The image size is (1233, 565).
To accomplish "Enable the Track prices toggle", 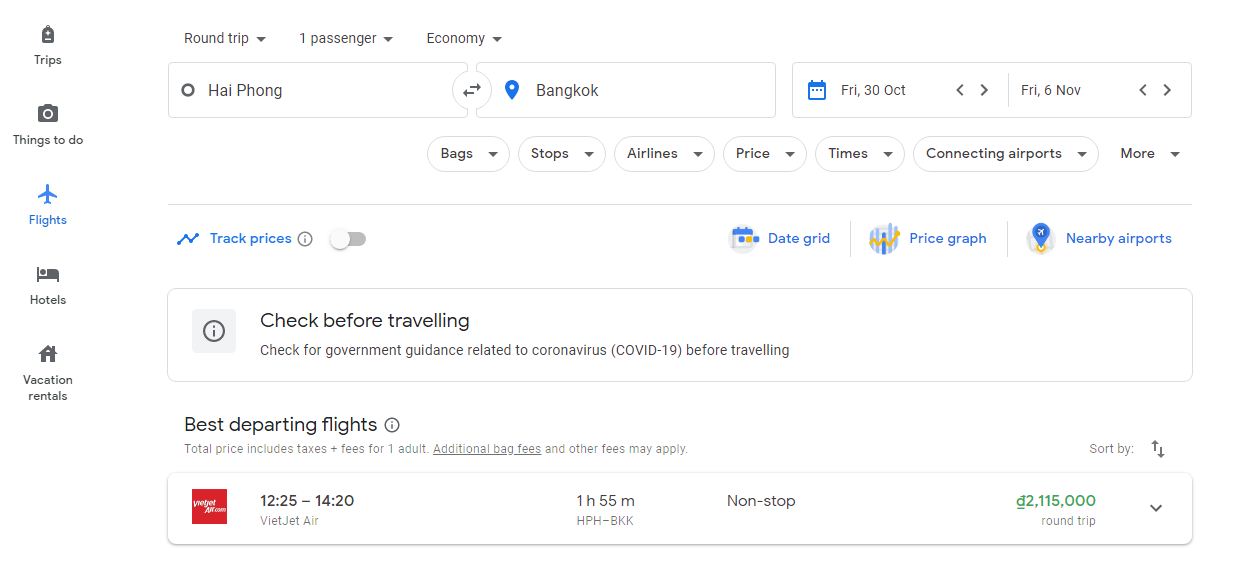I will [348, 239].
